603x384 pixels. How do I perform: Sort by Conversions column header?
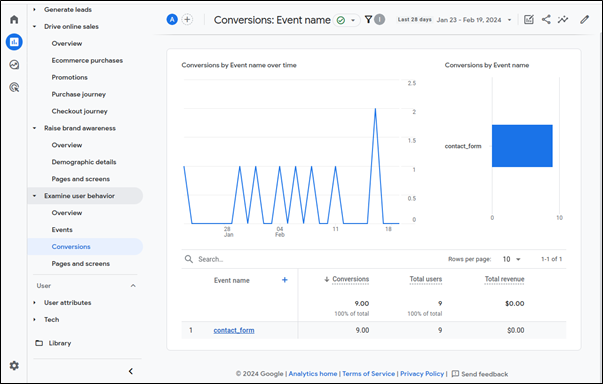[x=350, y=279]
